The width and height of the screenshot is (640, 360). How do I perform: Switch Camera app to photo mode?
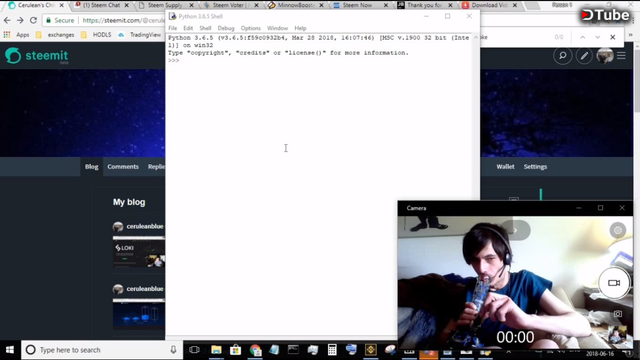pos(618,313)
